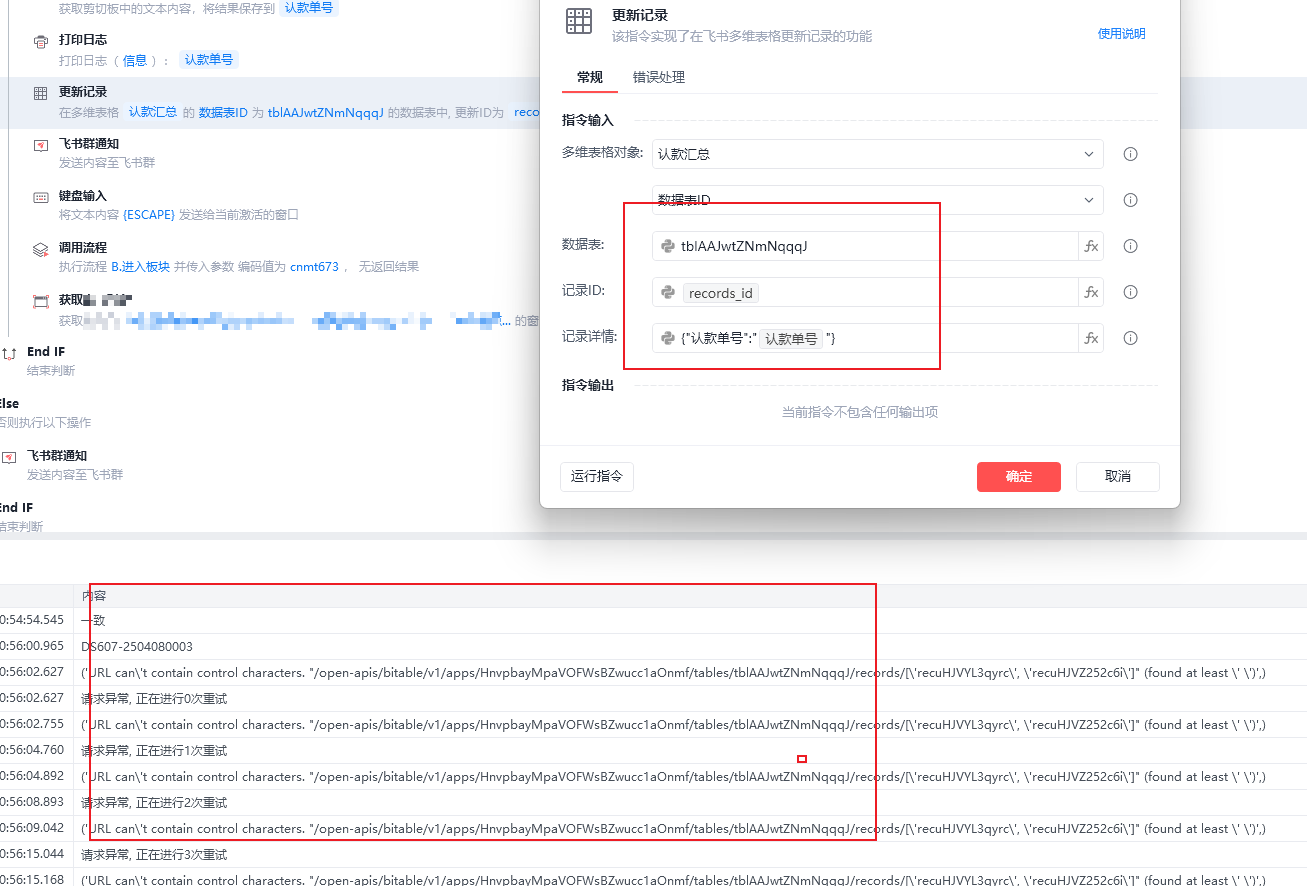Image resolution: width=1307 pixels, height=886 pixels.
Task: Switch to the 常规 tab
Action: click(590, 77)
